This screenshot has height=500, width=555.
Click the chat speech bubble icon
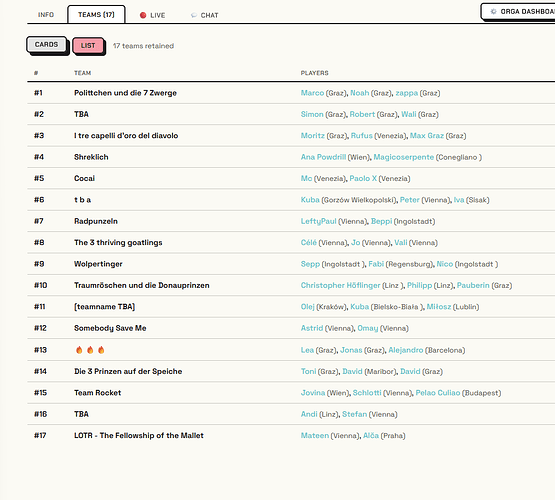pos(194,15)
